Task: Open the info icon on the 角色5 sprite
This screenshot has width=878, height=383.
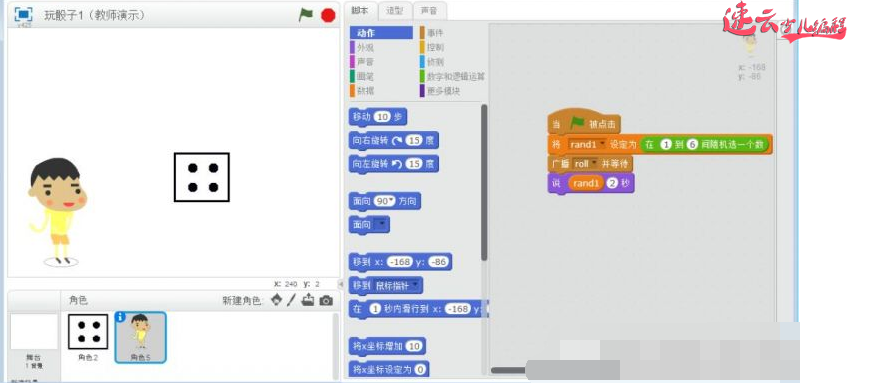Action: 120,317
